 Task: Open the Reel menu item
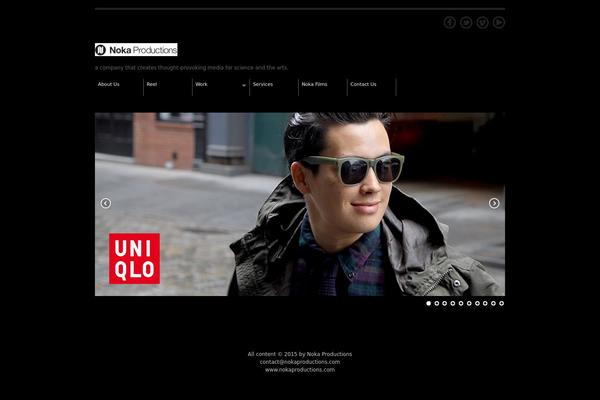(x=152, y=84)
